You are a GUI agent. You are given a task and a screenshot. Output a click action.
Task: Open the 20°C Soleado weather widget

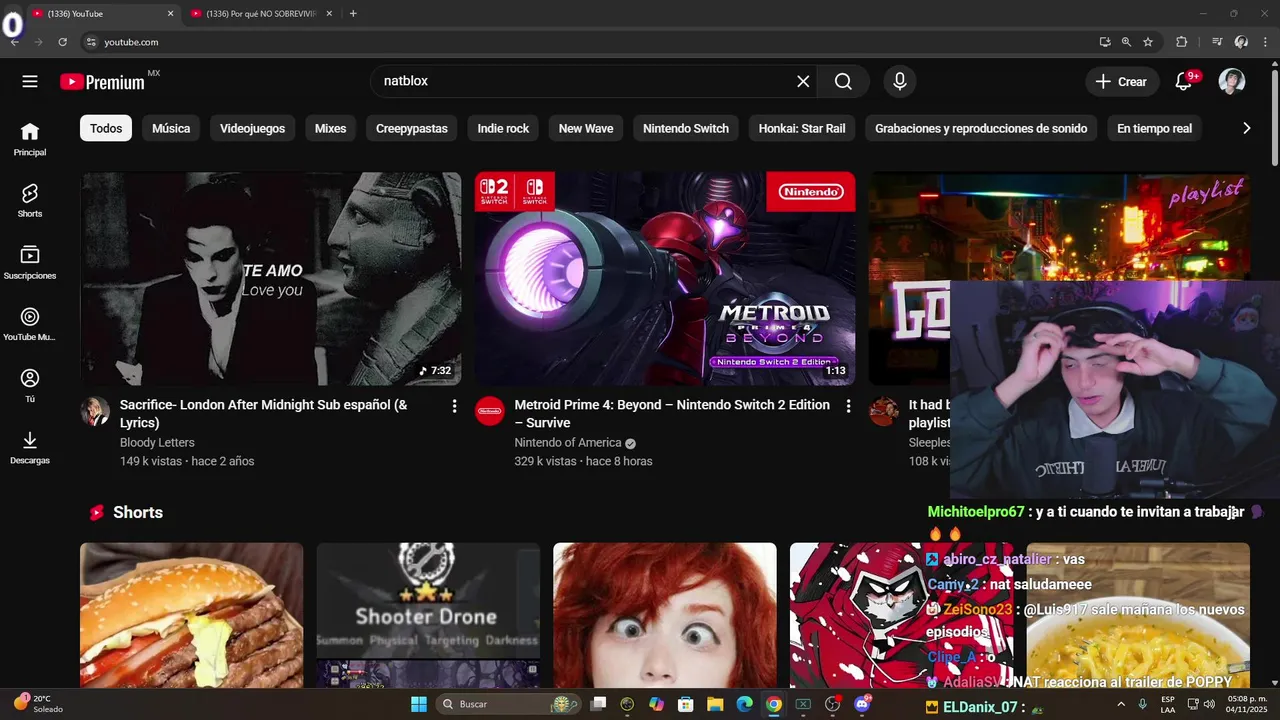(x=38, y=703)
